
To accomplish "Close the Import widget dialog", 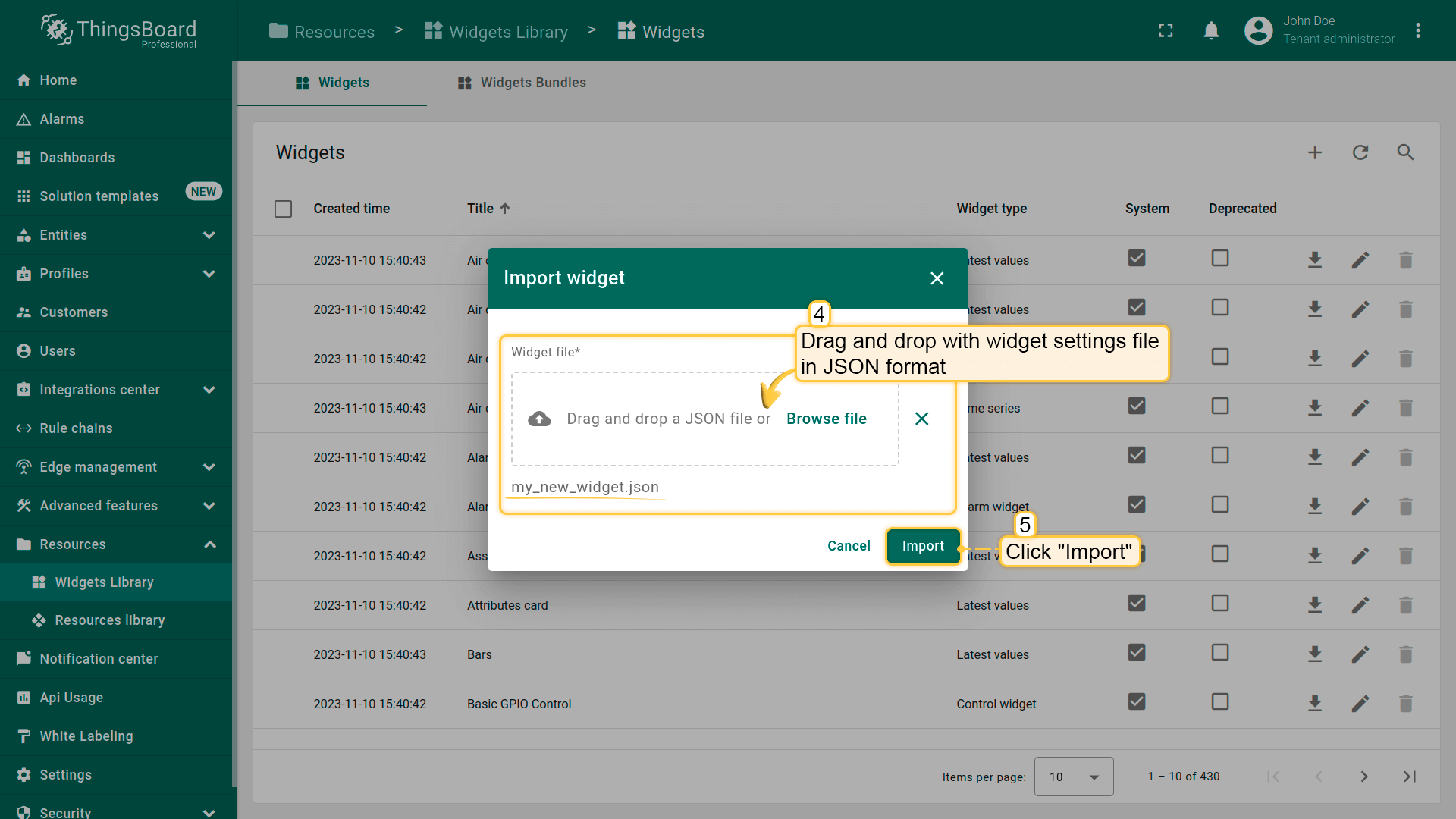I will click(x=937, y=278).
